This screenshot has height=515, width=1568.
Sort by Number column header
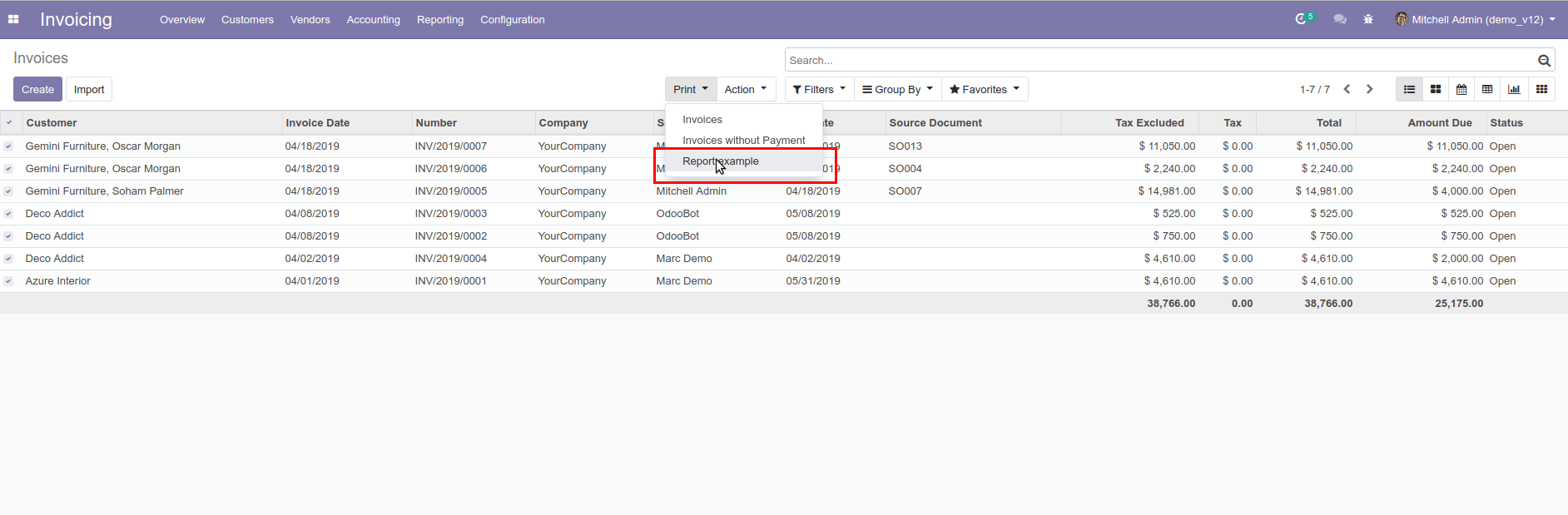474,122
